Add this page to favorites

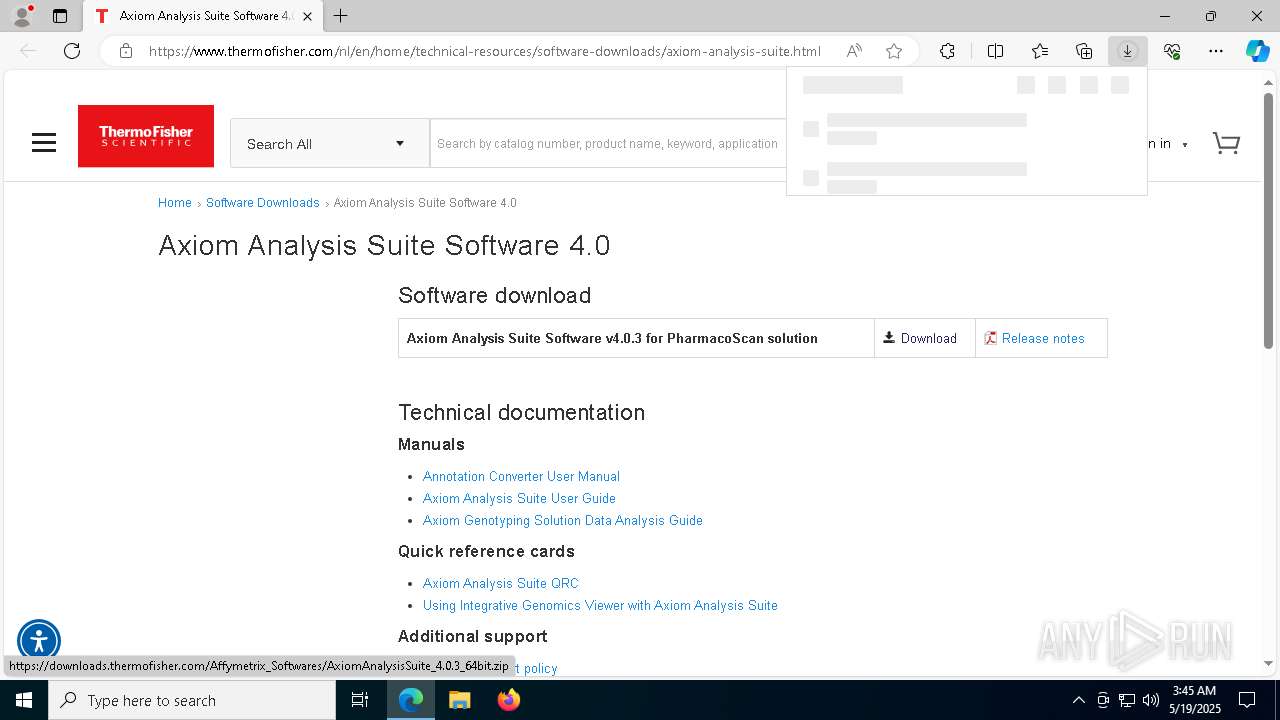(894, 51)
